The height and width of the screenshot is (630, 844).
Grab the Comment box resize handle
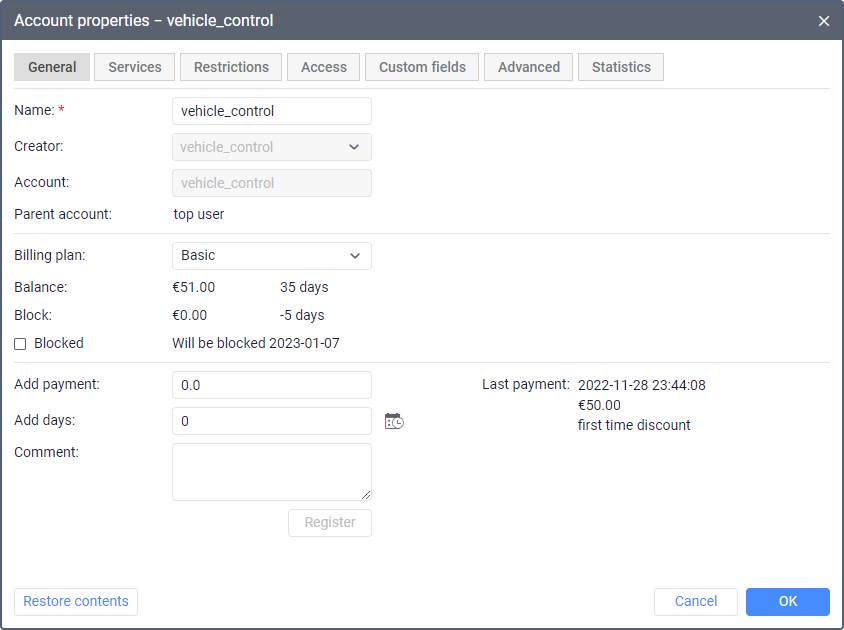point(366,495)
